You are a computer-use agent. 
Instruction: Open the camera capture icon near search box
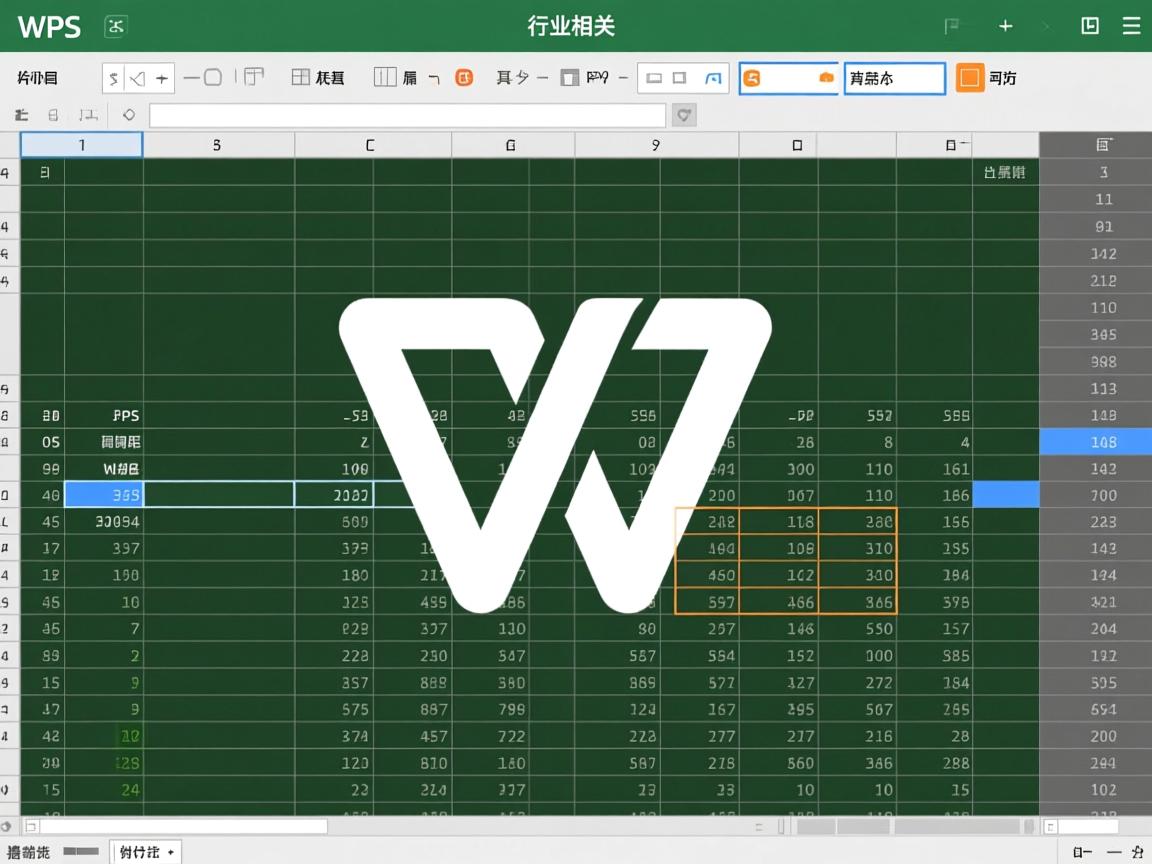click(825, 76)
